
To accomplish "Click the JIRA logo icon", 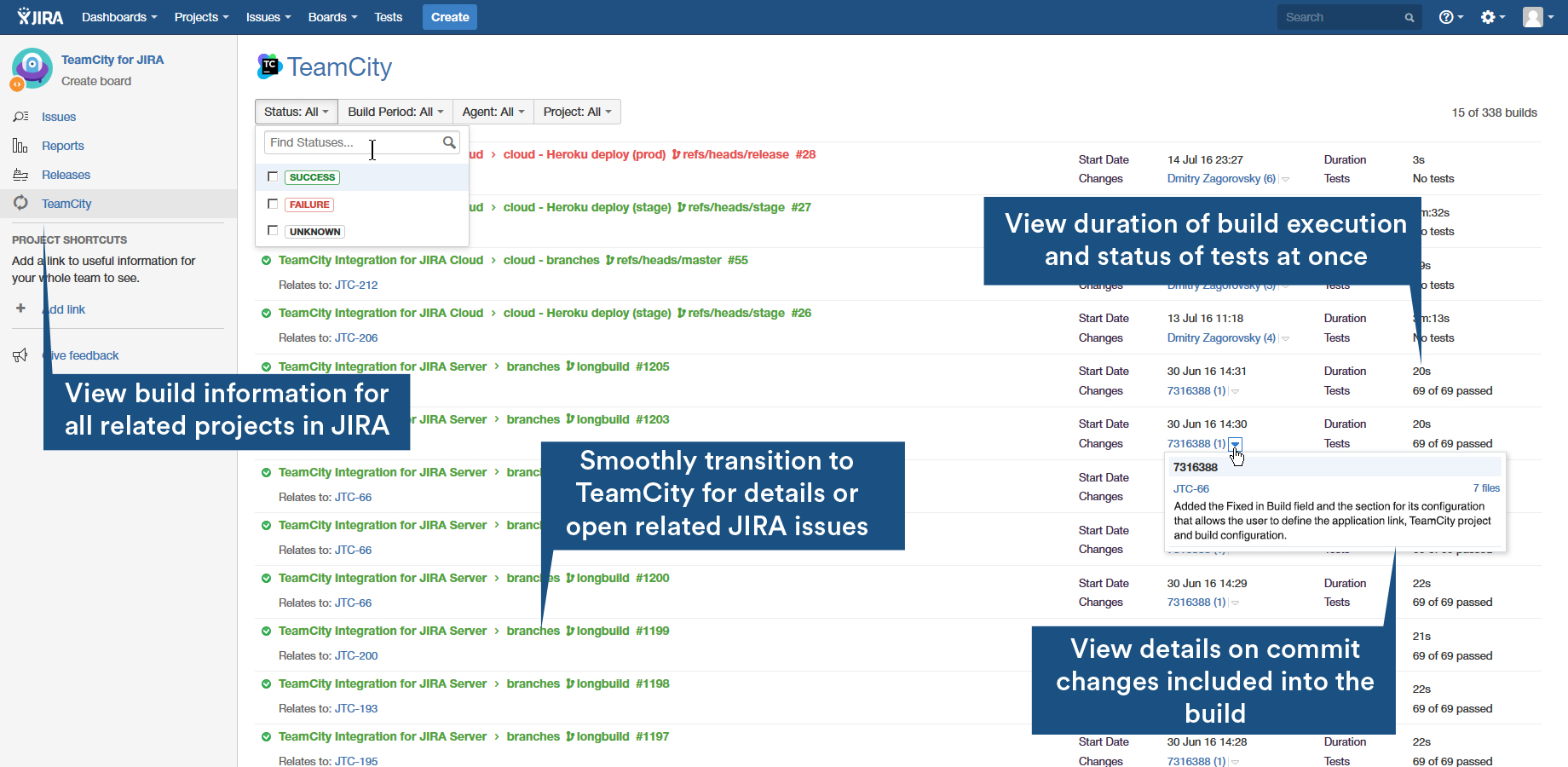I will (x=40, y=17).
